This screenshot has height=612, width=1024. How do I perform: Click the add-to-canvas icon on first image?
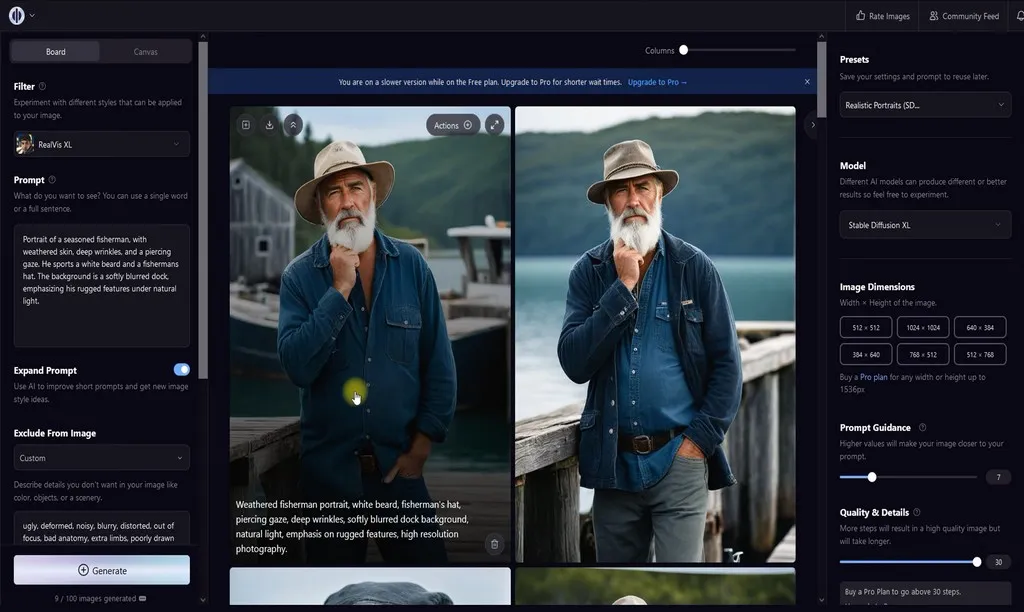click(246, 125)
